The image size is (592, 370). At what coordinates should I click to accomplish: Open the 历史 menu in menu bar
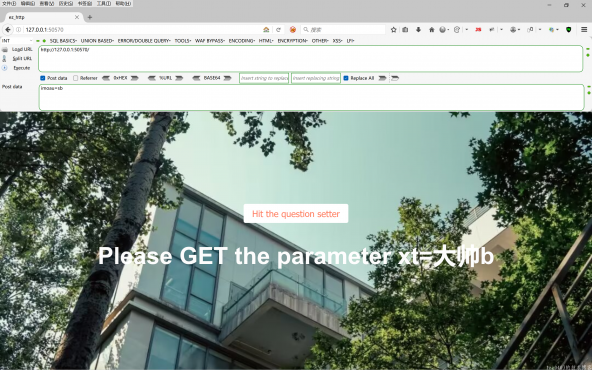click(x=66, y=3)
